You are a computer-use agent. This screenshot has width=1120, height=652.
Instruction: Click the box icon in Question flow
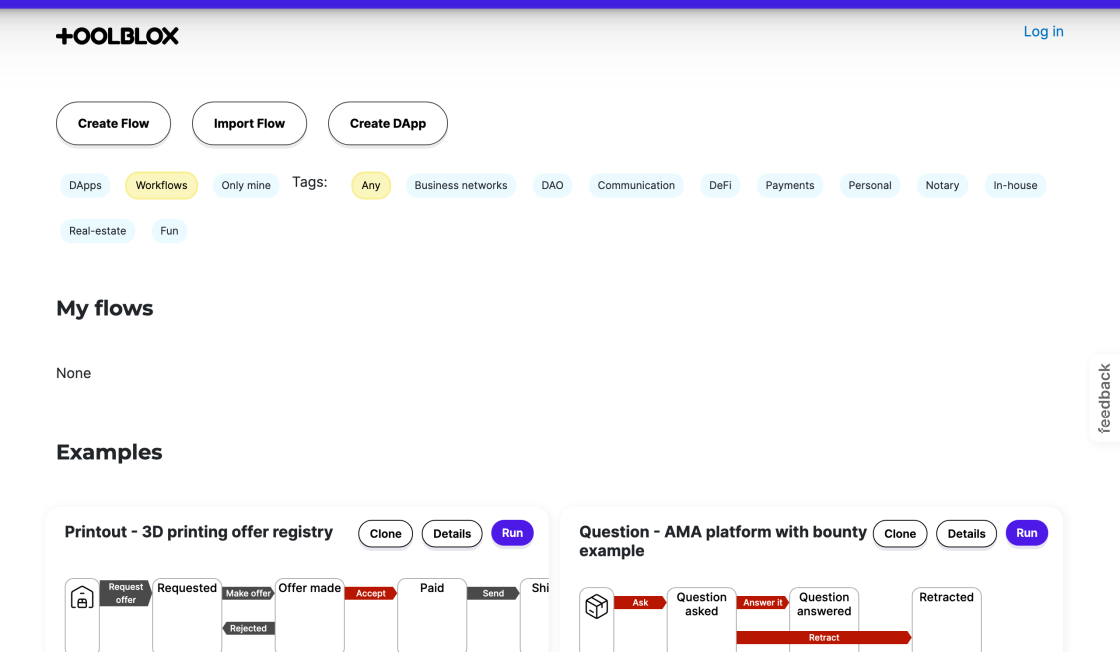597,607
